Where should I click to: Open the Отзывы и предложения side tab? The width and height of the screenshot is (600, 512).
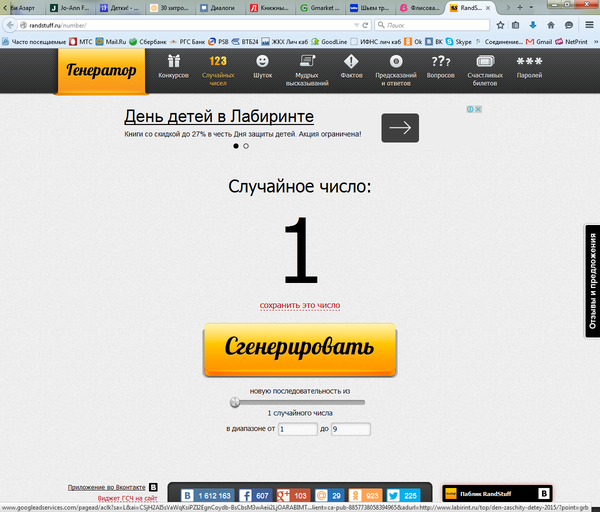click(592, 282)
